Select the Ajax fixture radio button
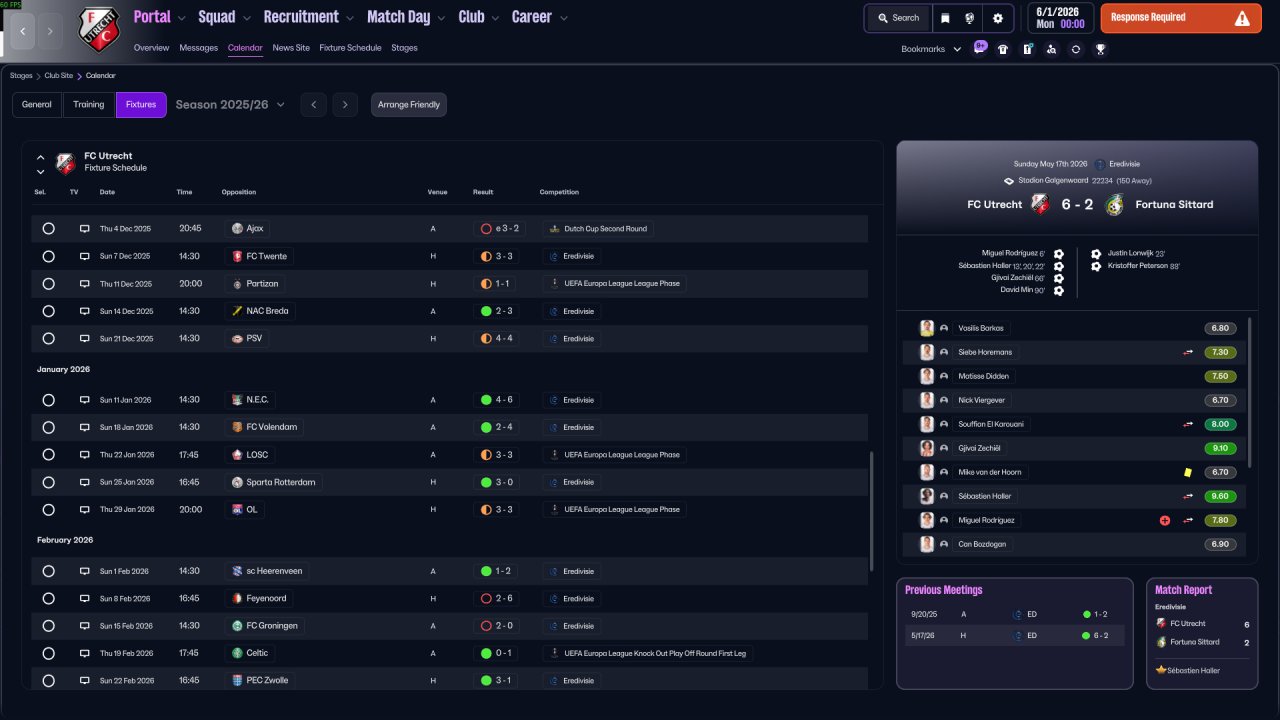The image size is (1280, 720). 48,229
